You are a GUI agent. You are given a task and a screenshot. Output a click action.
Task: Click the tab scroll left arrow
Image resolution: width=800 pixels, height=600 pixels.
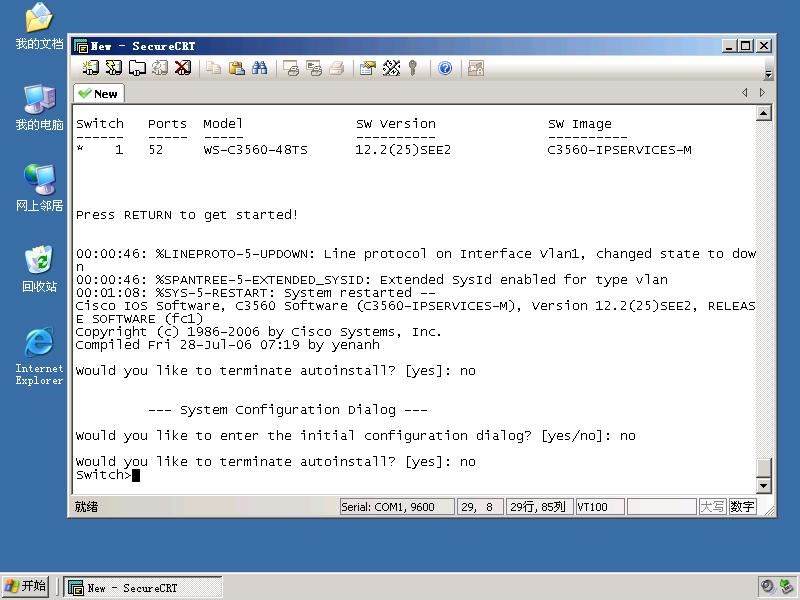tap(745, 92)
